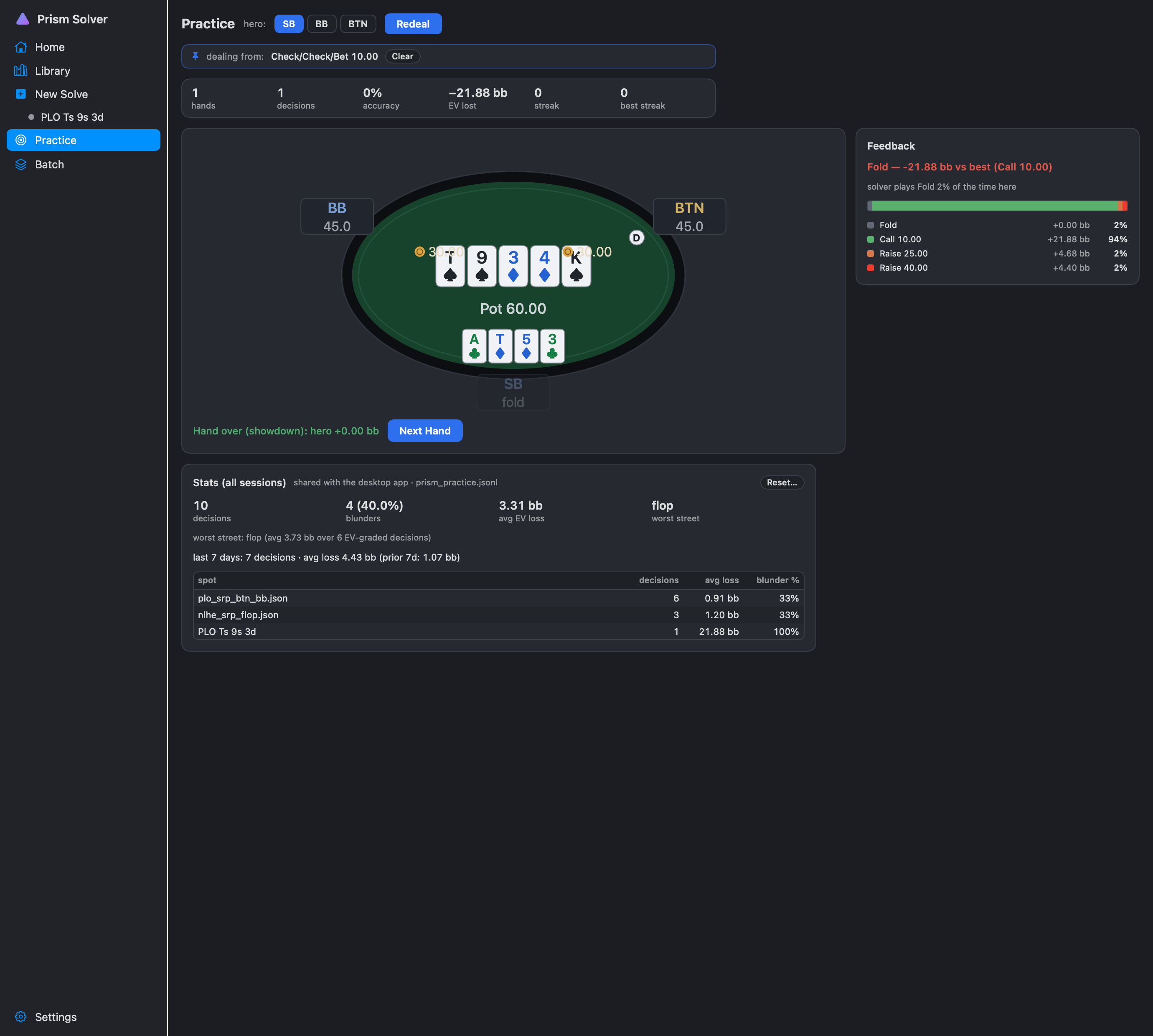
Task: Click the Reset... stats button
Action: coord(782,483)
